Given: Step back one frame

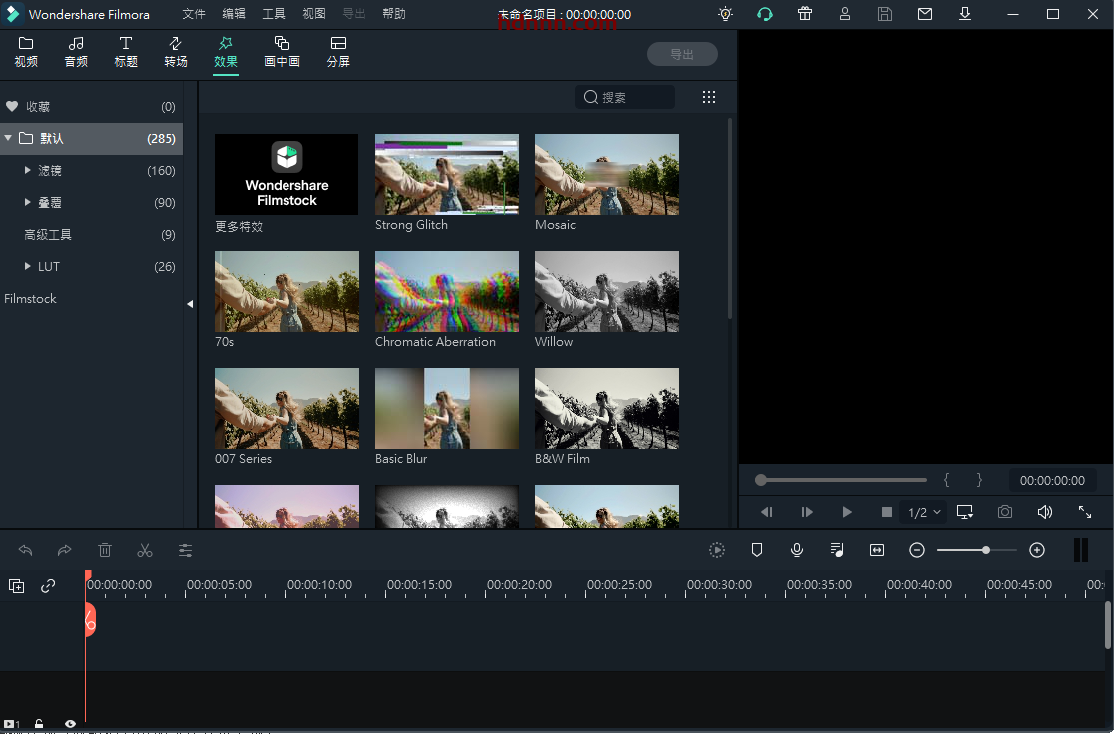Looking at the screenshot, I should [767, 512].
